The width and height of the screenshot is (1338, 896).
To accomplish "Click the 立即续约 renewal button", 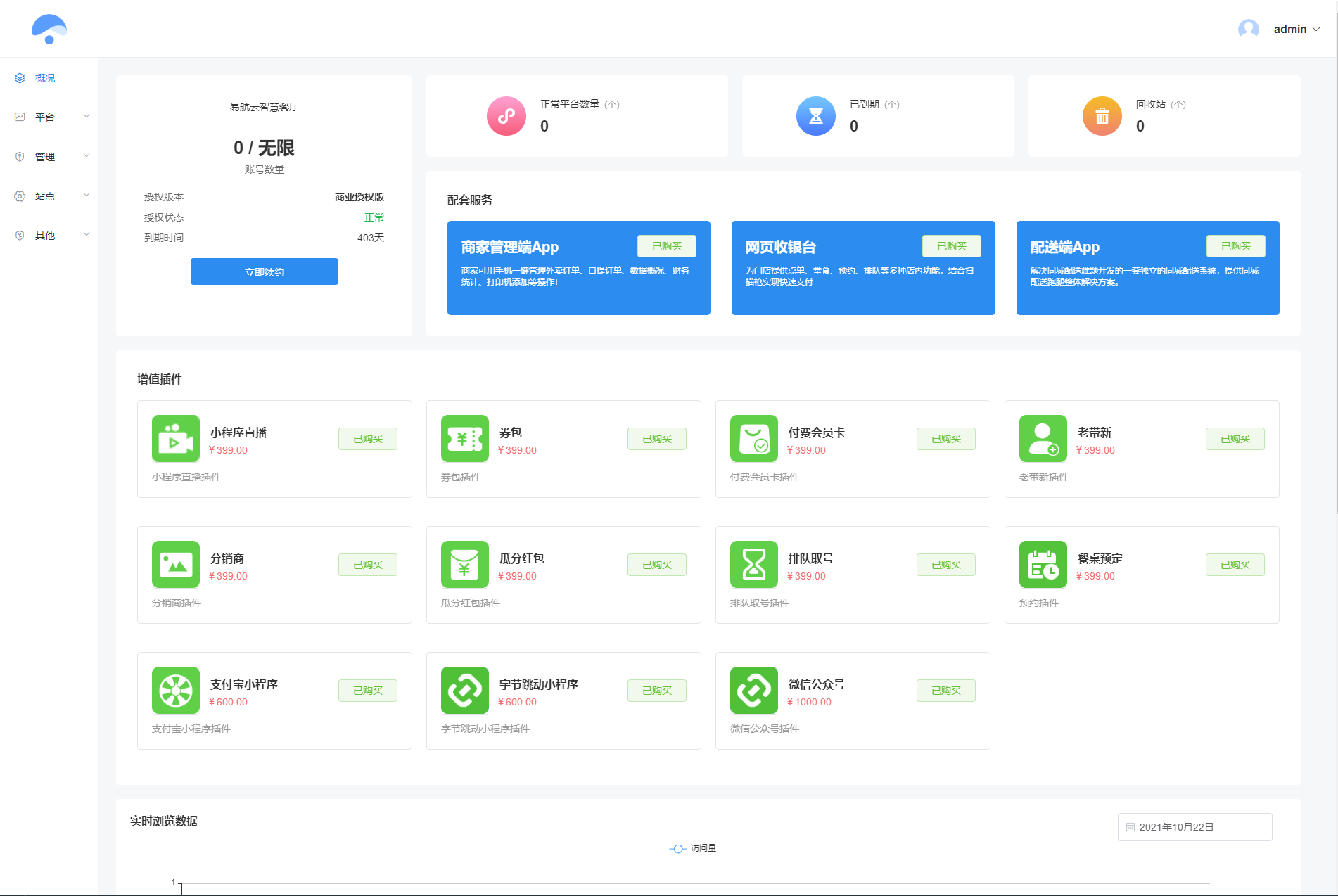I will tap(264, 271).
